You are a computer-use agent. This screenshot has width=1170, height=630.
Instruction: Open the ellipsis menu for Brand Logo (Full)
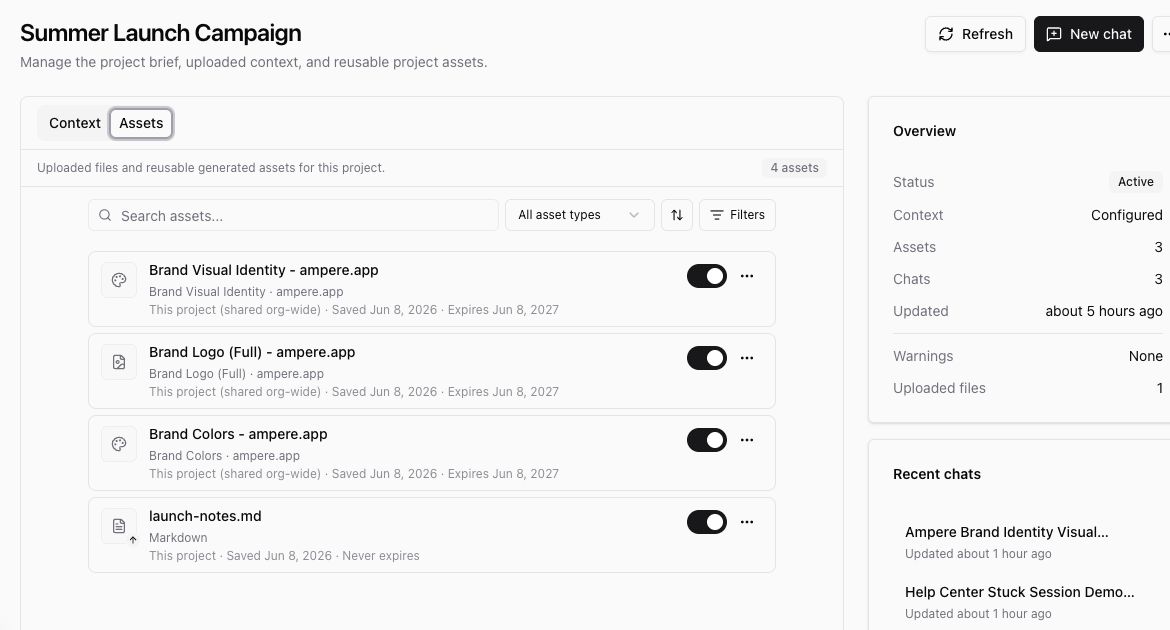pyautogui.click(x=747, y=358)
